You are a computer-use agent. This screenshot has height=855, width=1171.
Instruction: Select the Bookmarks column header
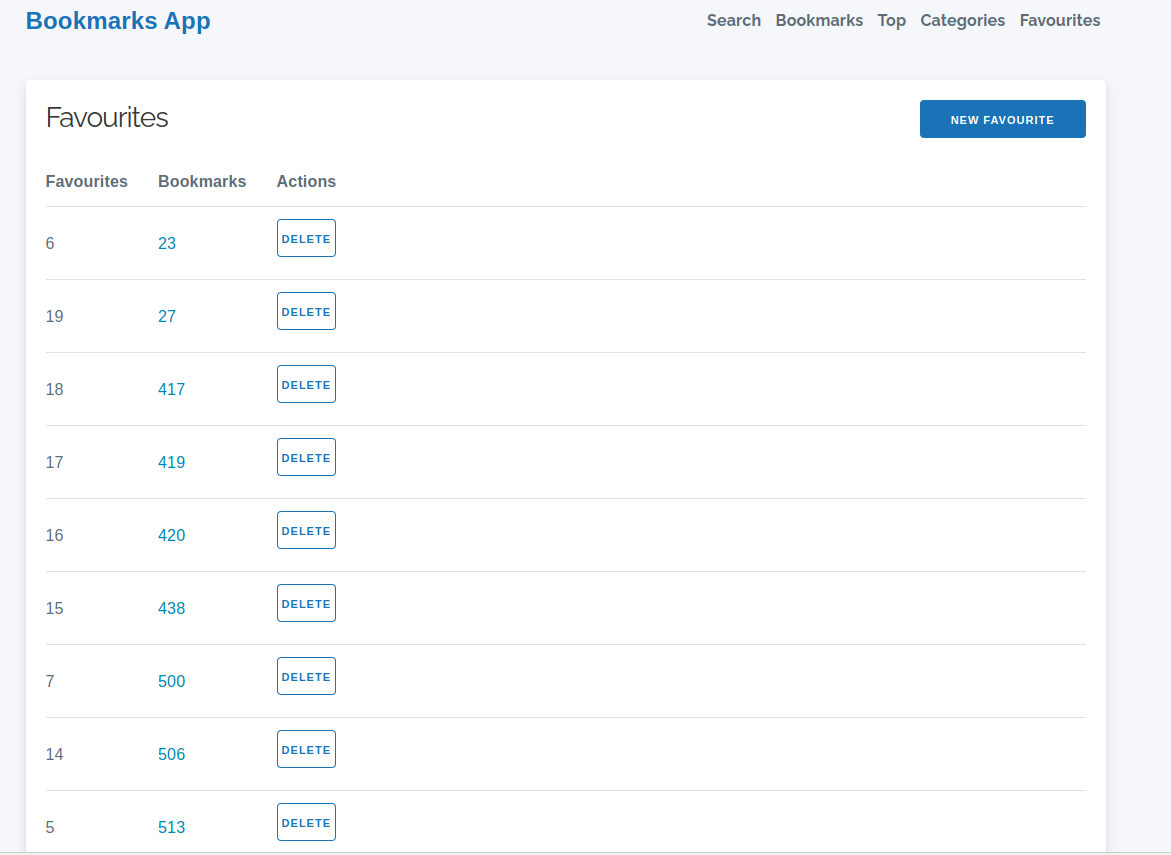point(202,181)
